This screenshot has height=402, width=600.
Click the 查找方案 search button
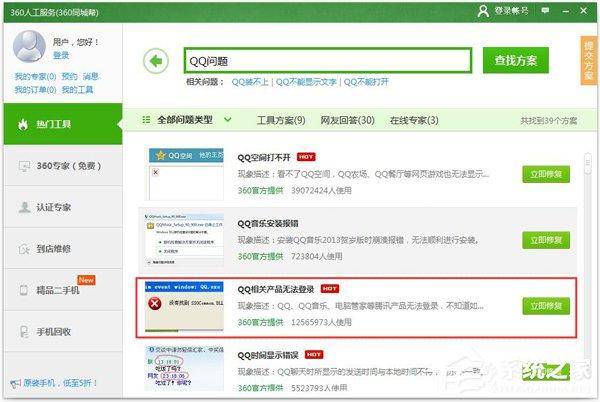[515, 60]
